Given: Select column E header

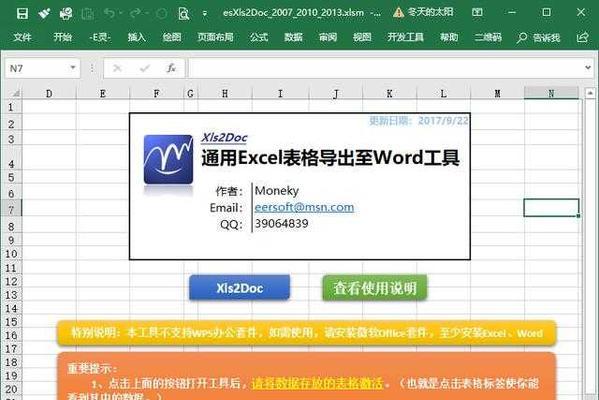Looking at the screenshot, I should (103, 93).
